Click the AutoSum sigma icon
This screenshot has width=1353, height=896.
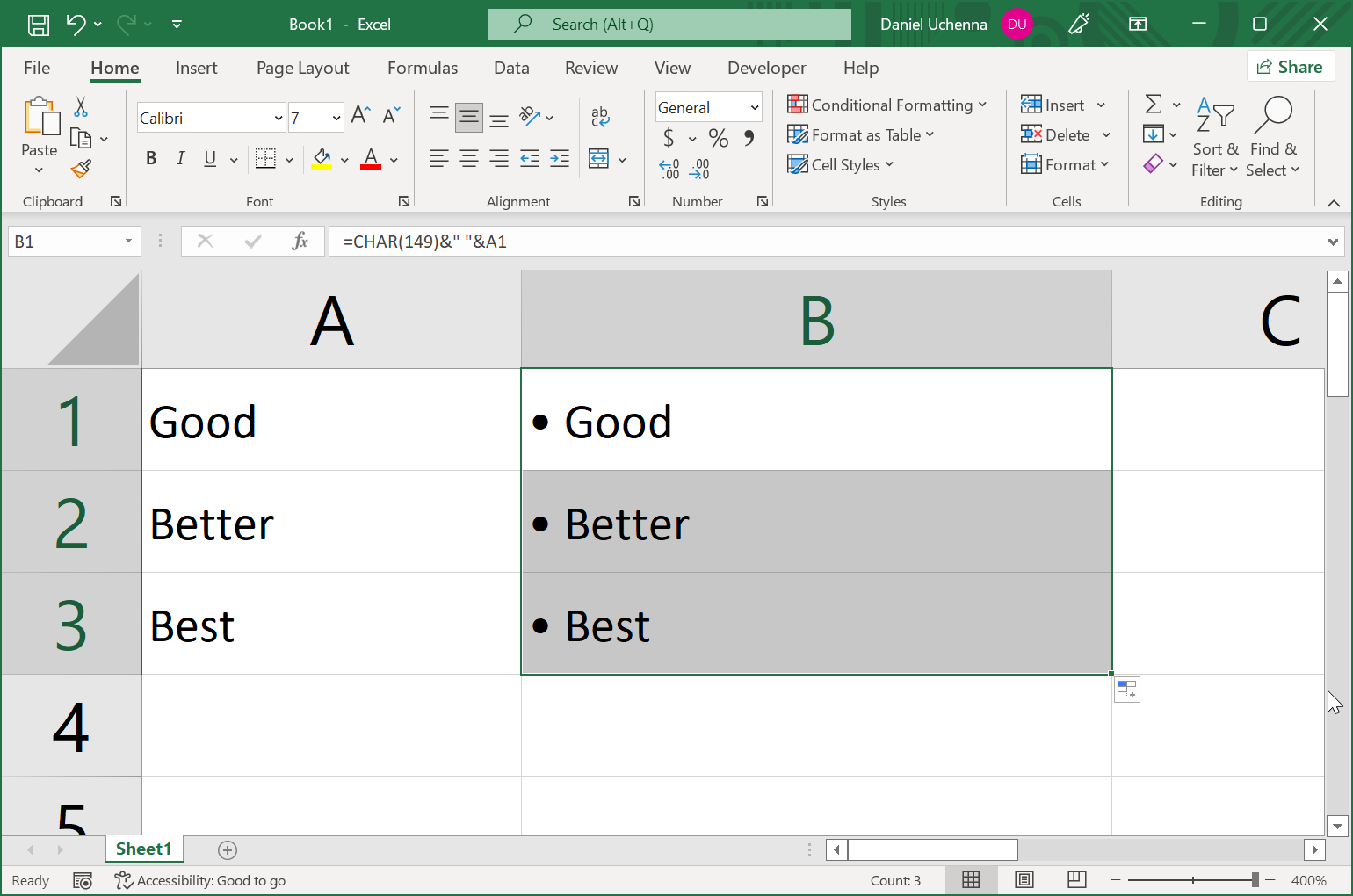click(1154, 105)
